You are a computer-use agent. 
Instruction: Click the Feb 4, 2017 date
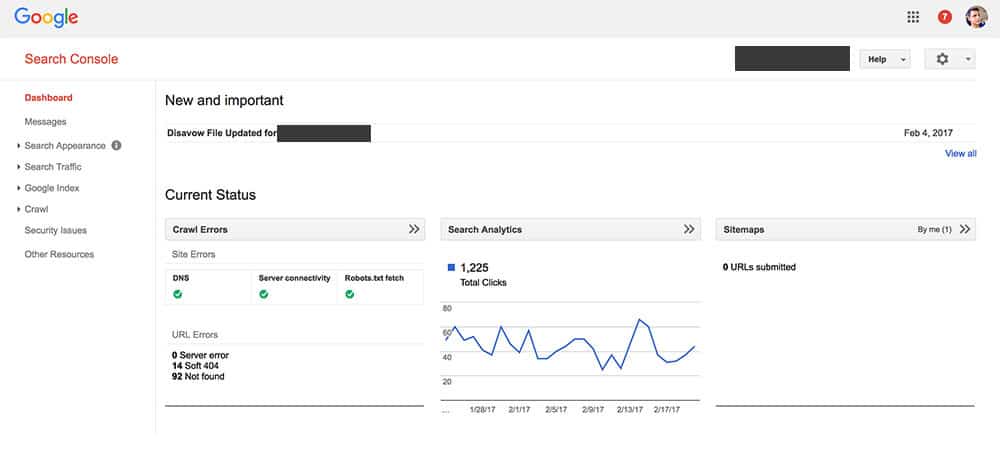[x=928, y=133]
